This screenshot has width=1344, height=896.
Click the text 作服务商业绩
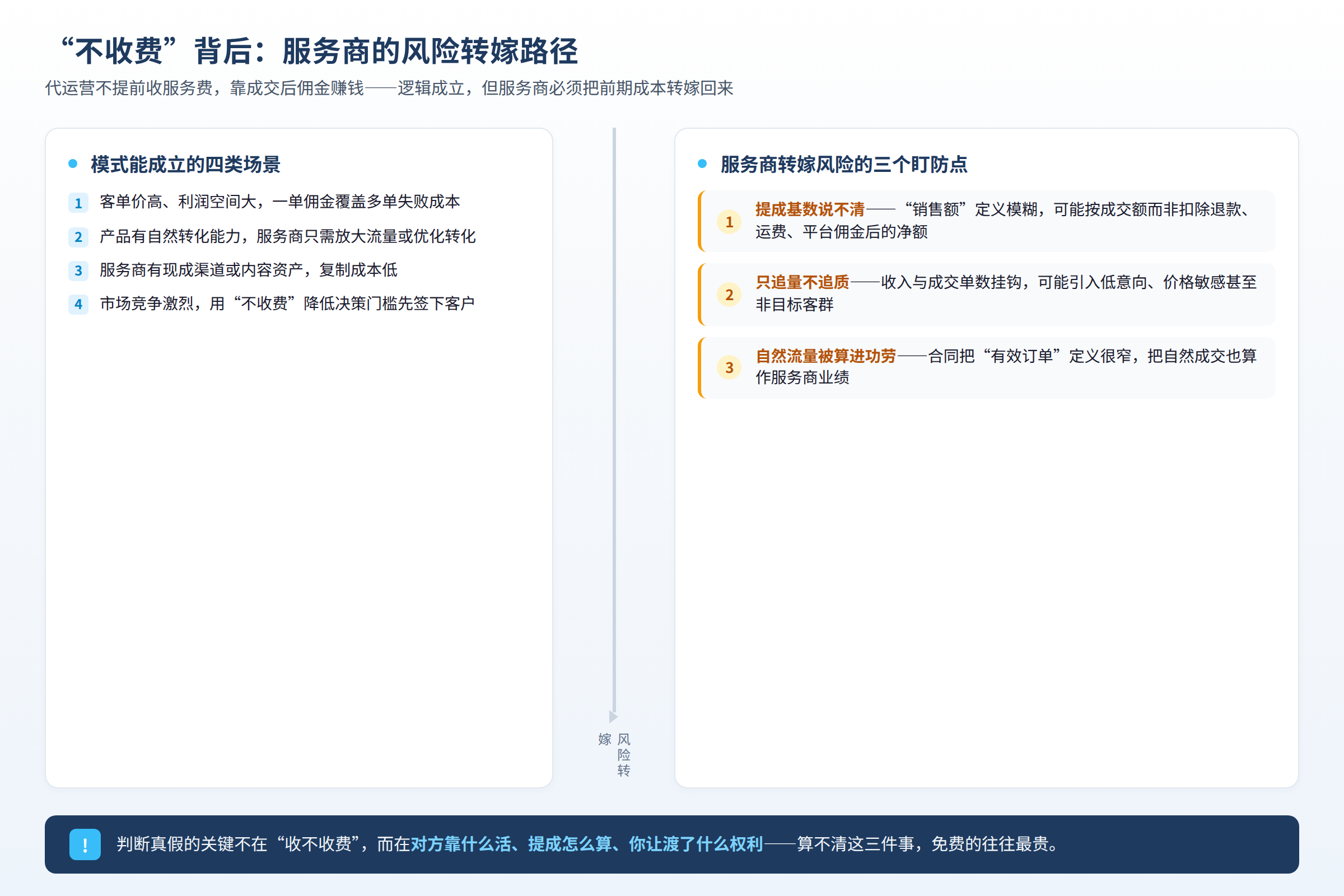[802, 377]
